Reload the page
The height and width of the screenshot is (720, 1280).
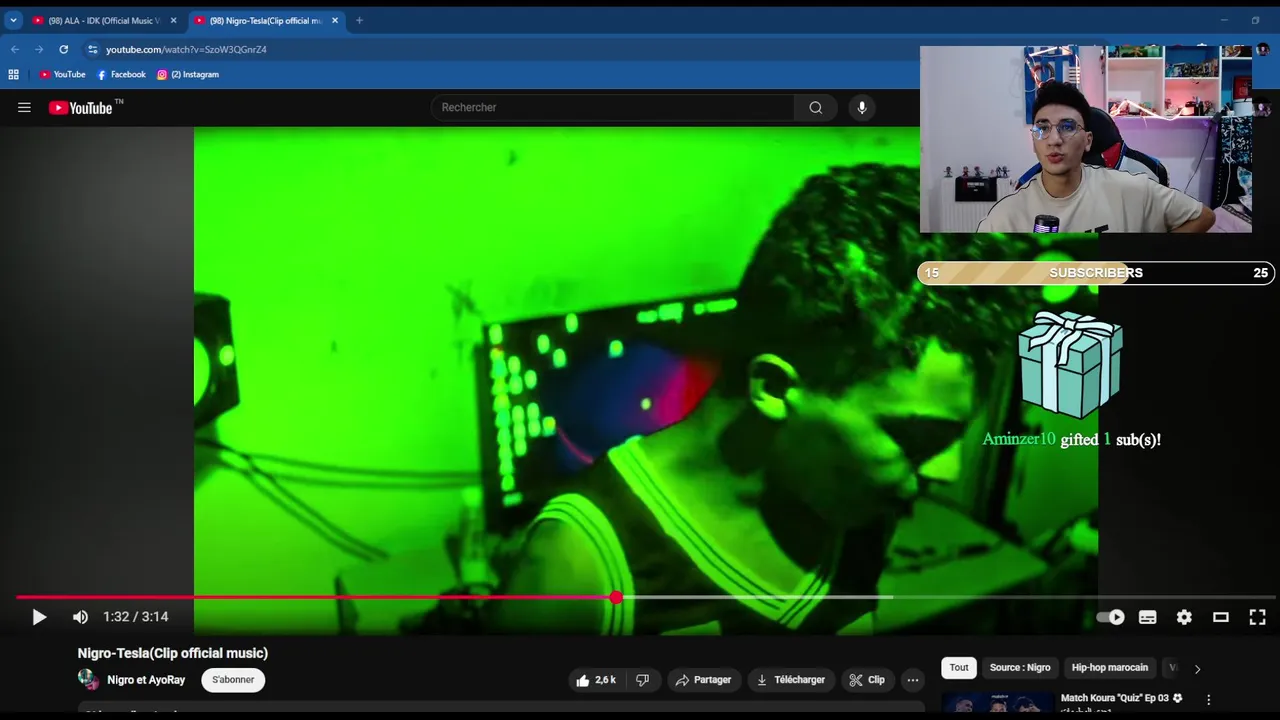(x=63, y=49)
